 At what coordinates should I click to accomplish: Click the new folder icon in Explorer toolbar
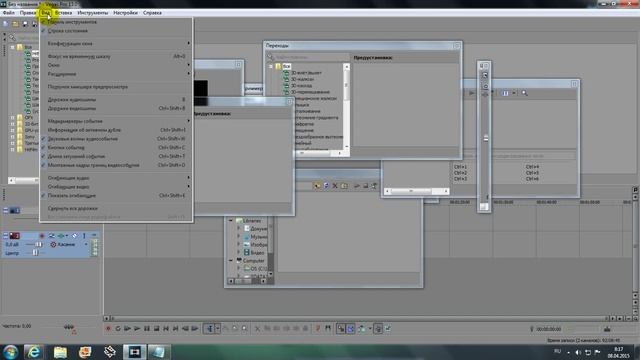pyautogui.click(x=344, y=186)
